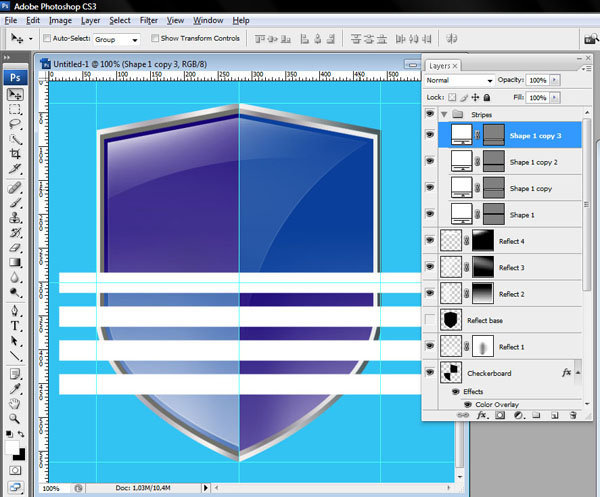Toggle Quick Mask mode

pyautogui.click(x=15, y=470)
